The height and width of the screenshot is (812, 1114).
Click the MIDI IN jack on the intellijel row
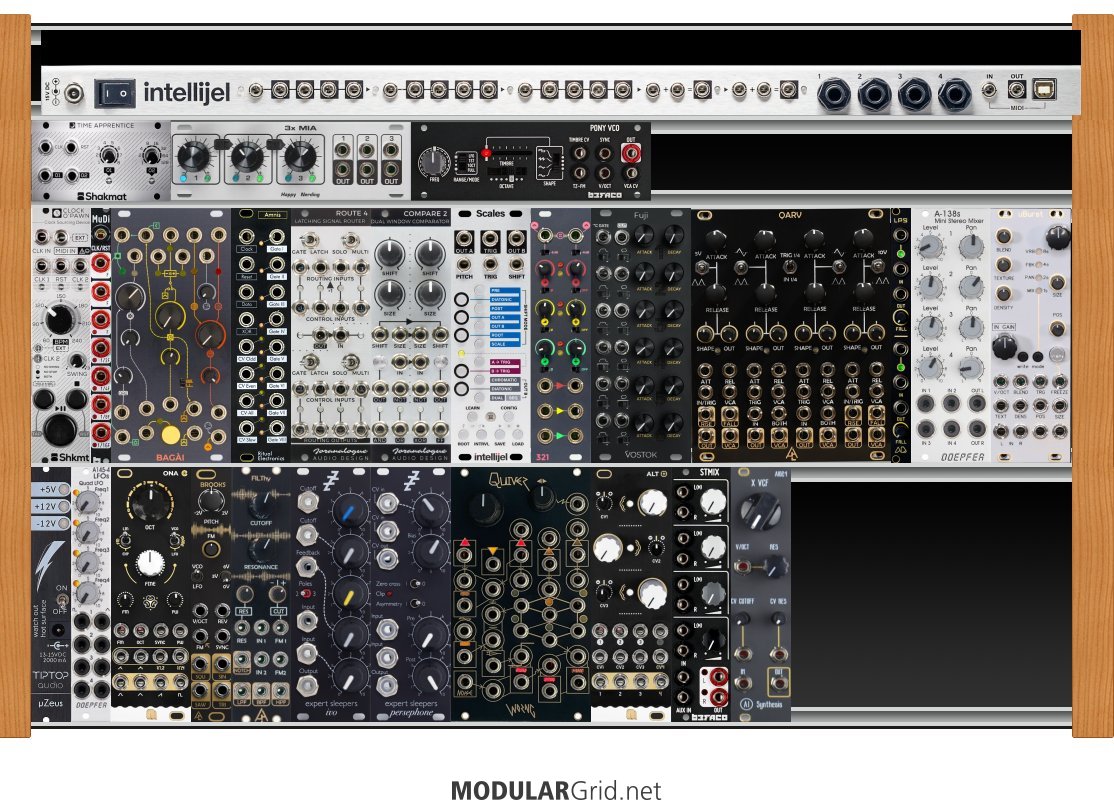tap(989, 90)
